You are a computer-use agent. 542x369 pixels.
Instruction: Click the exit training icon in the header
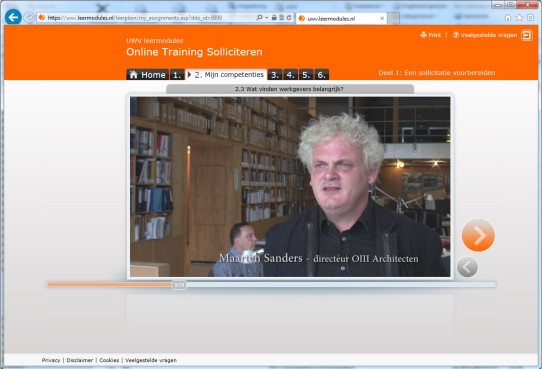coord(527,35)
